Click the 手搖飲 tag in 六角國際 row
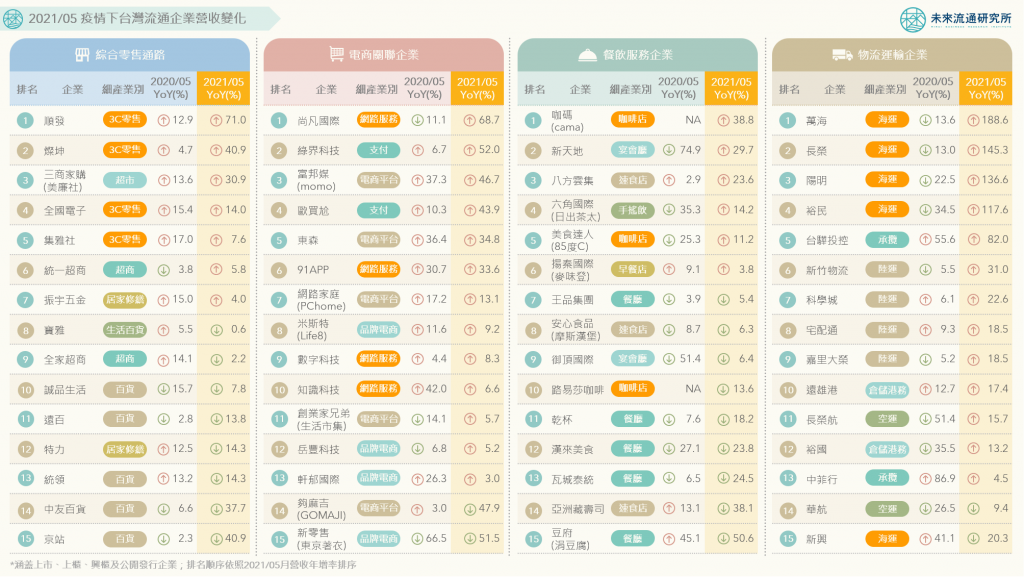This screenshot has height=577, width=1024. pos(633,210)
